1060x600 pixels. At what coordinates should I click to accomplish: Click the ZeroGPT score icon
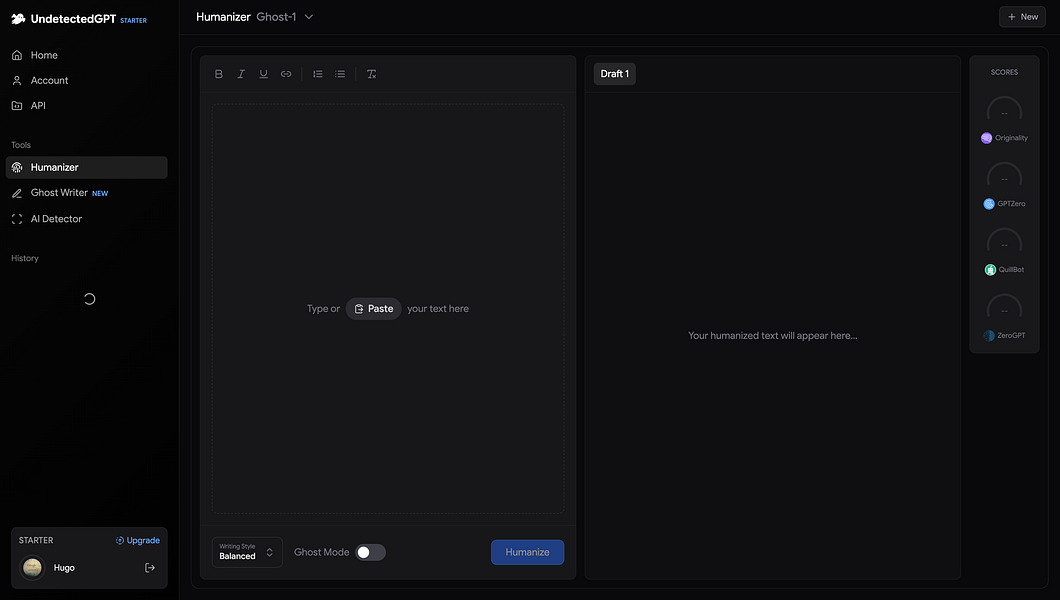point(989,336)
